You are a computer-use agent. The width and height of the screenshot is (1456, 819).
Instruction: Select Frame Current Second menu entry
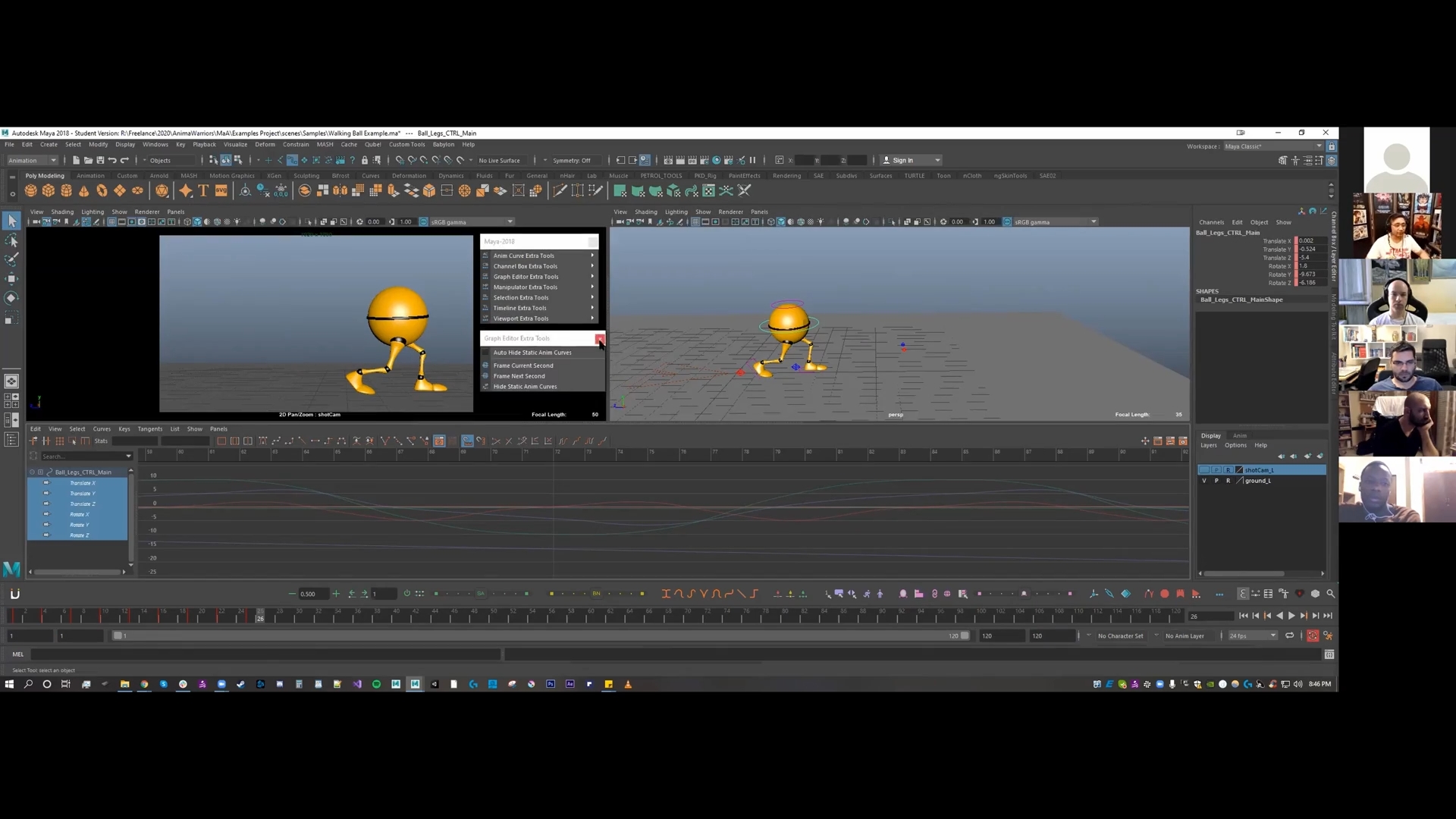pos(523,366)
